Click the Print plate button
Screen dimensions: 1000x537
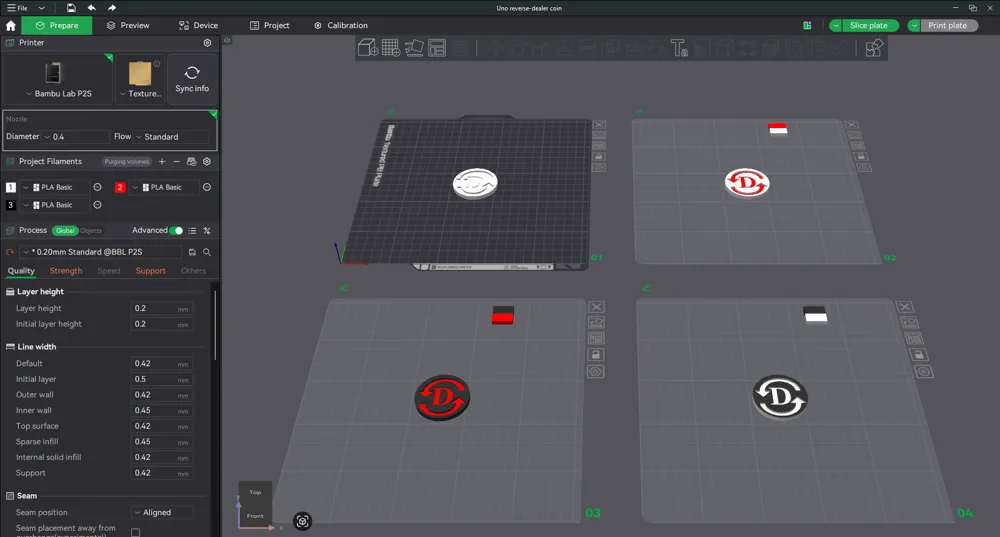(x=948, y=26)
